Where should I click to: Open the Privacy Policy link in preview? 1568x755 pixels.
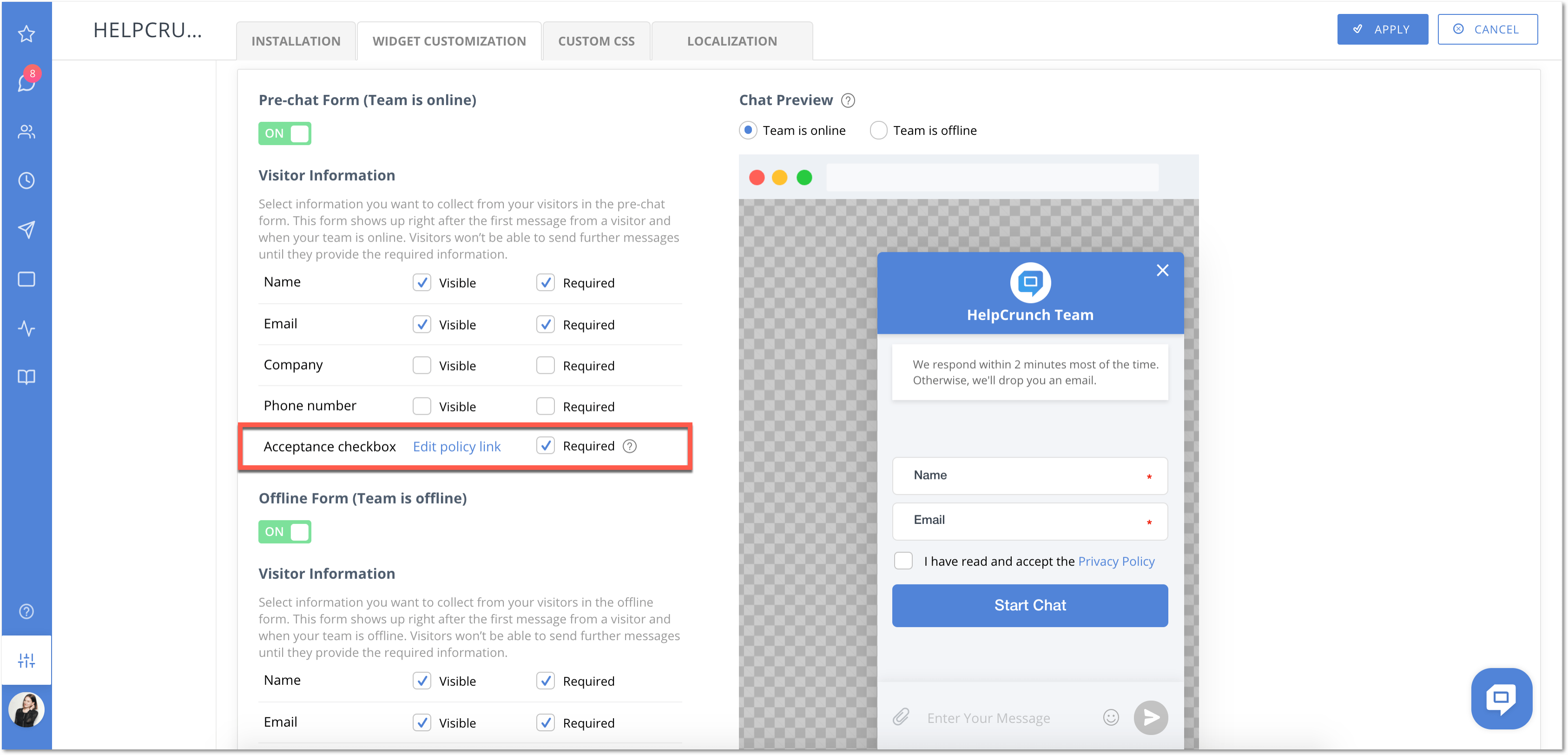1116,561
